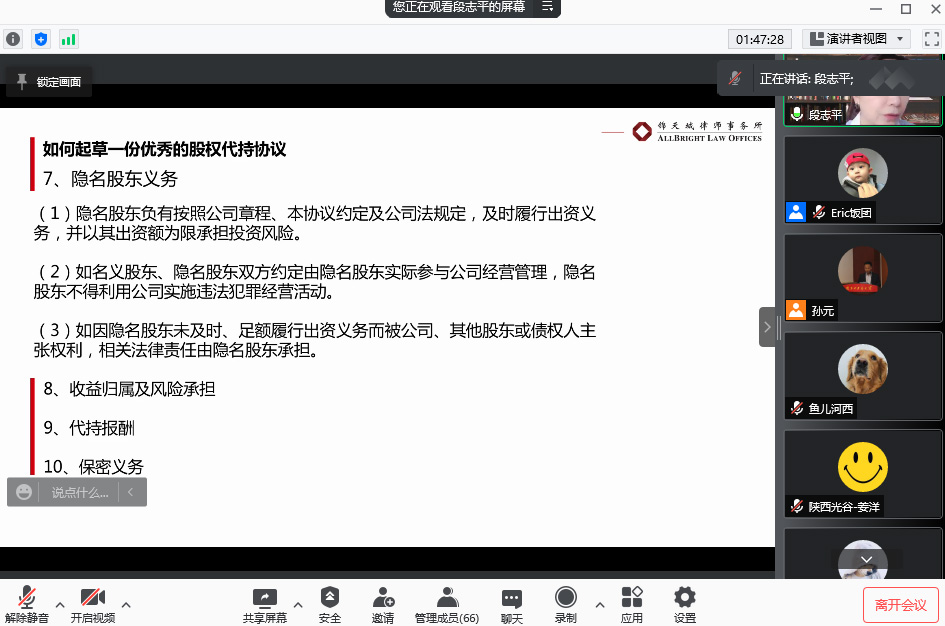The height and width of the screenshot is (626, 945).
Task: Open the meeting info icon
Action: tap(11, 38)
